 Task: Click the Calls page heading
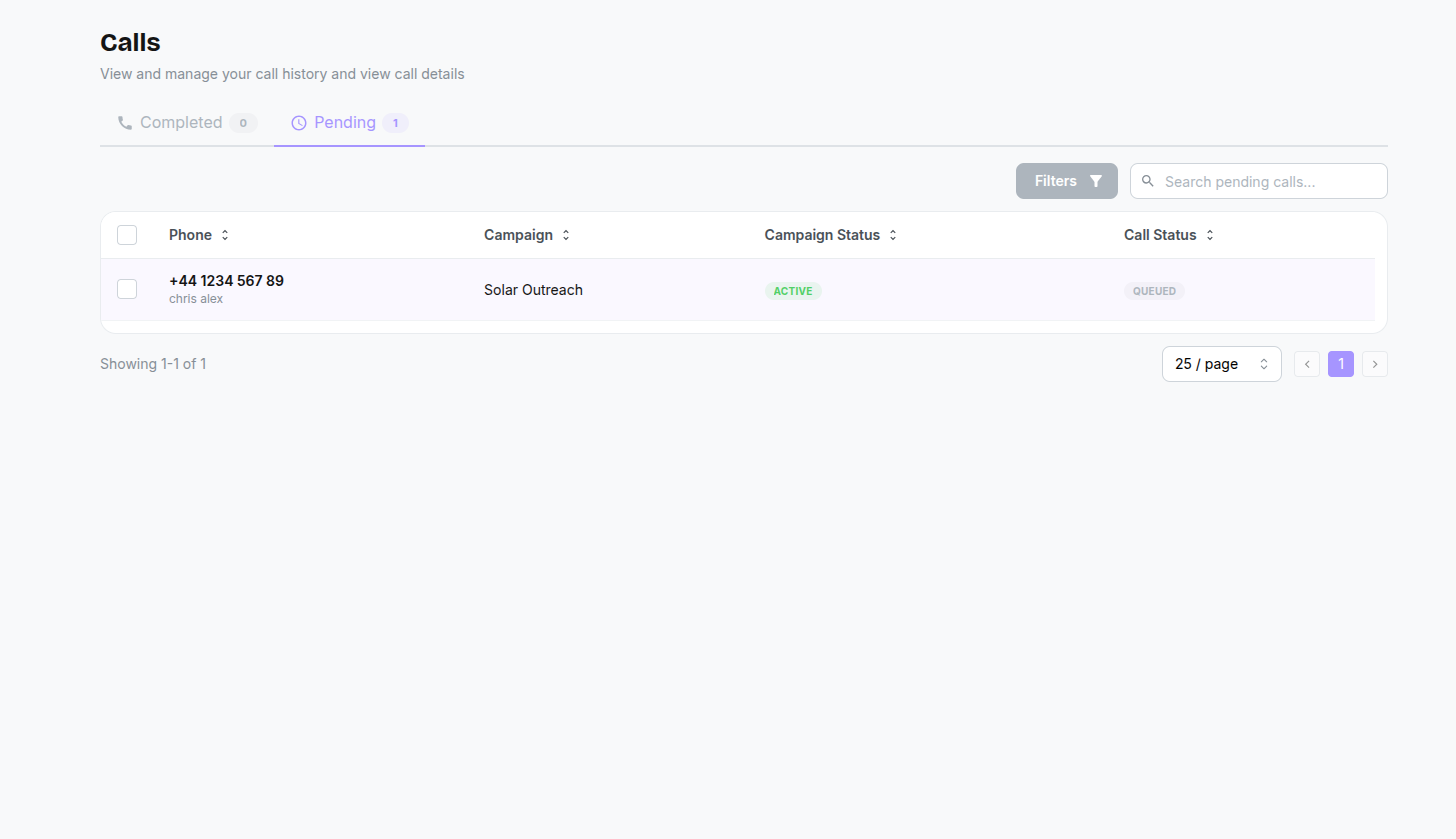pos(130,42)
